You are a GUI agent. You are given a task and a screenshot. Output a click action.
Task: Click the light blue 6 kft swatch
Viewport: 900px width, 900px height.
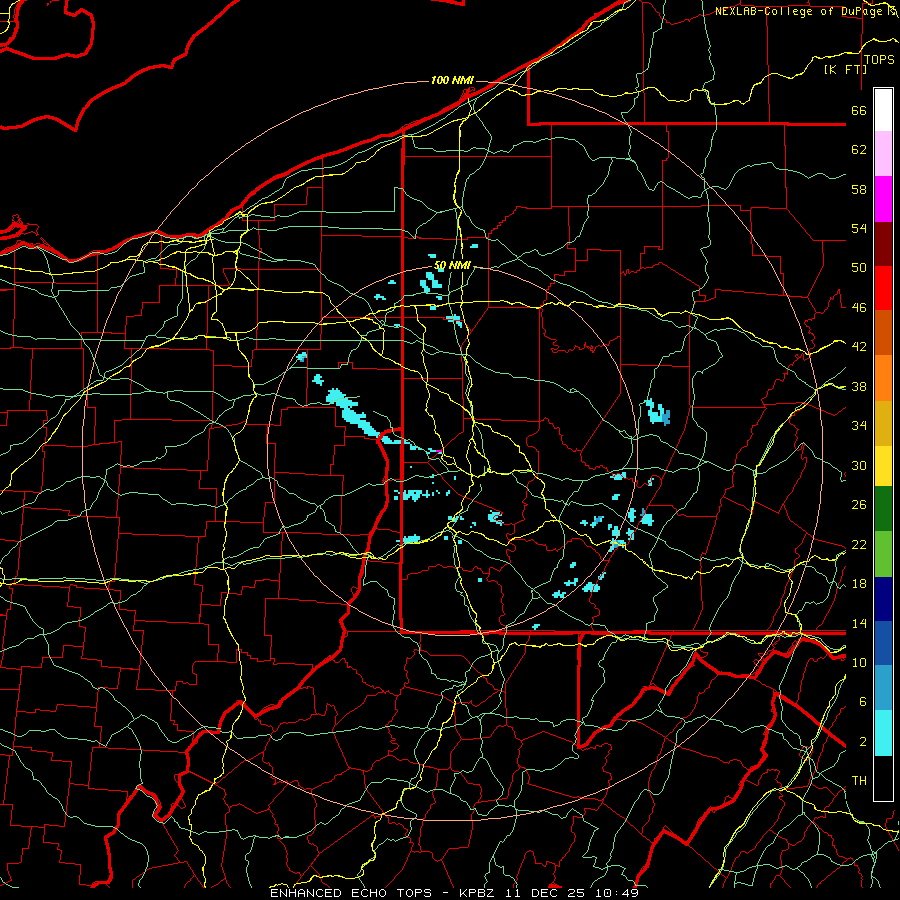883,688
